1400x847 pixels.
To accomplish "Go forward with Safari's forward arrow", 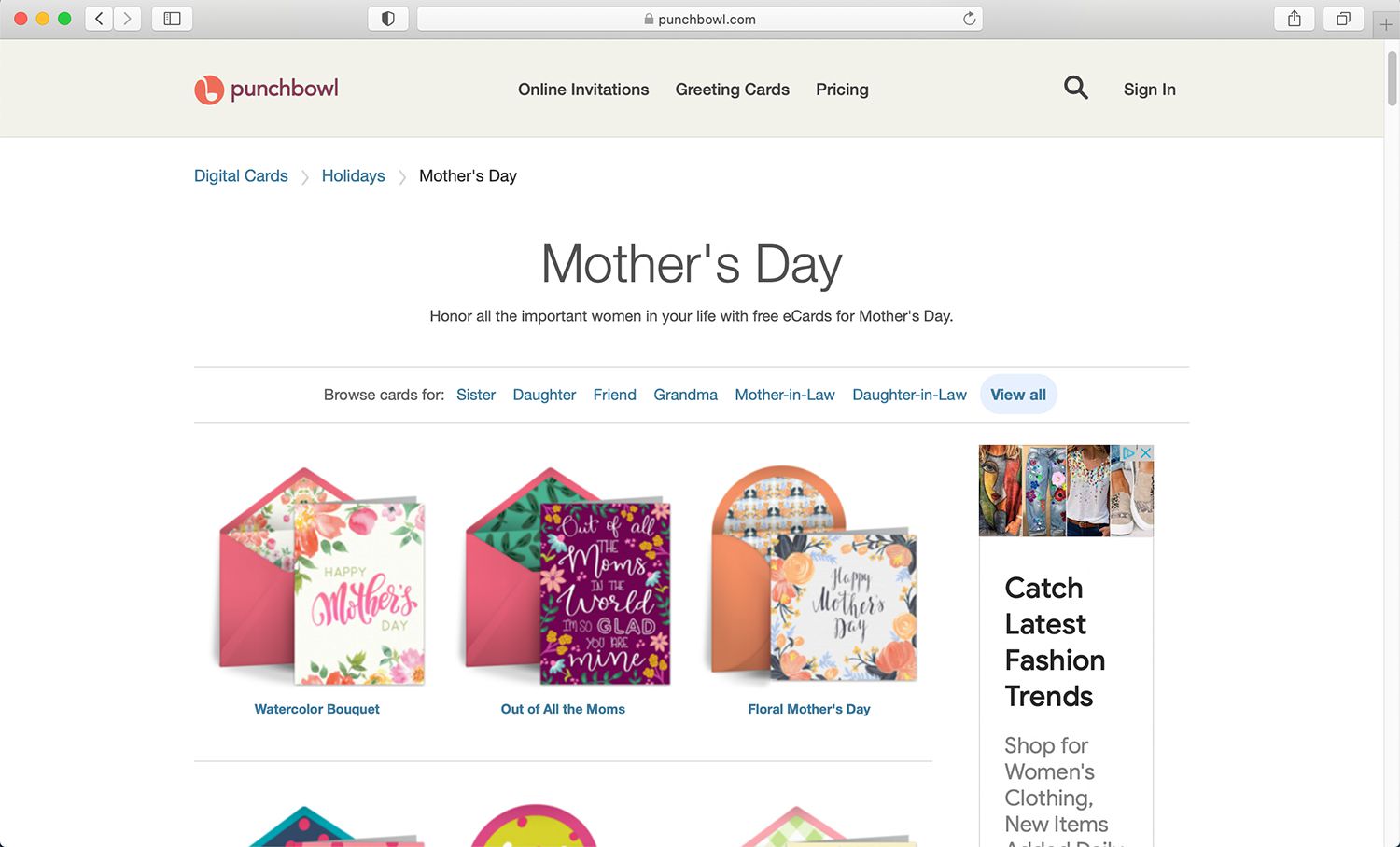I will 128,19.
